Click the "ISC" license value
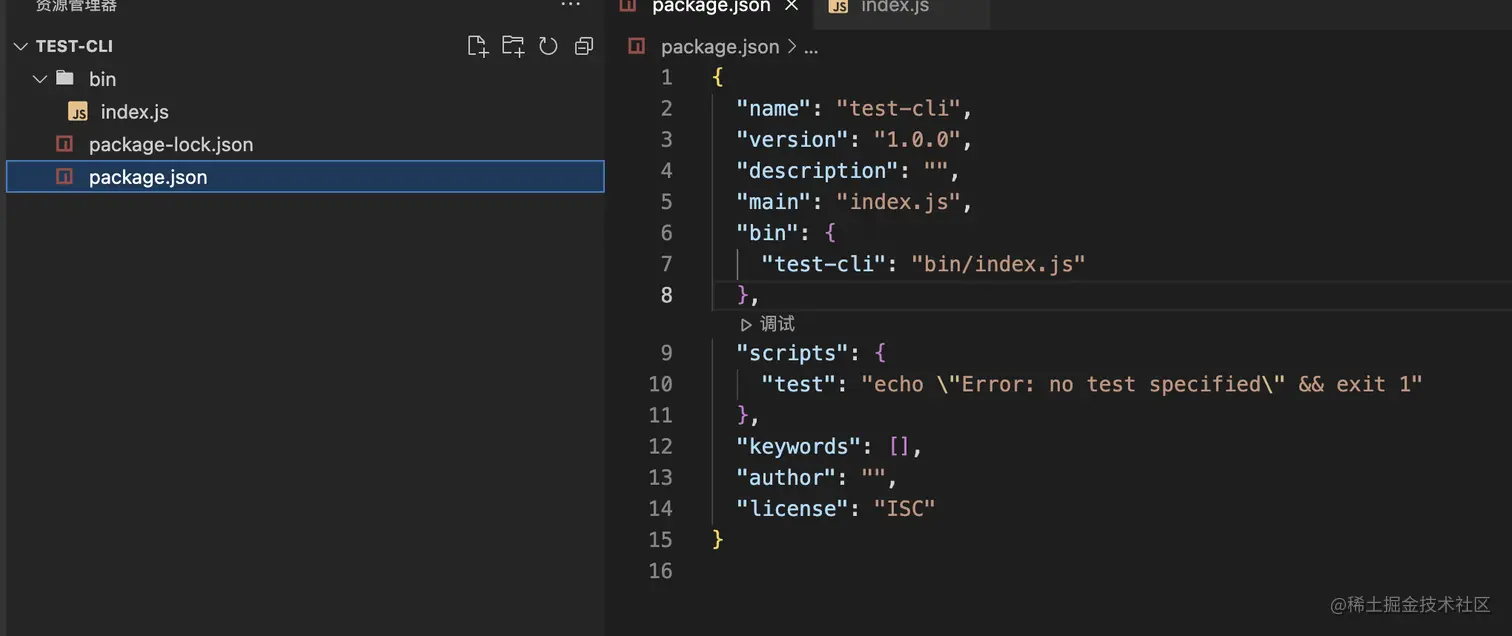The height and width of the screenshot is (636, 1512). (x=904, y=508)
